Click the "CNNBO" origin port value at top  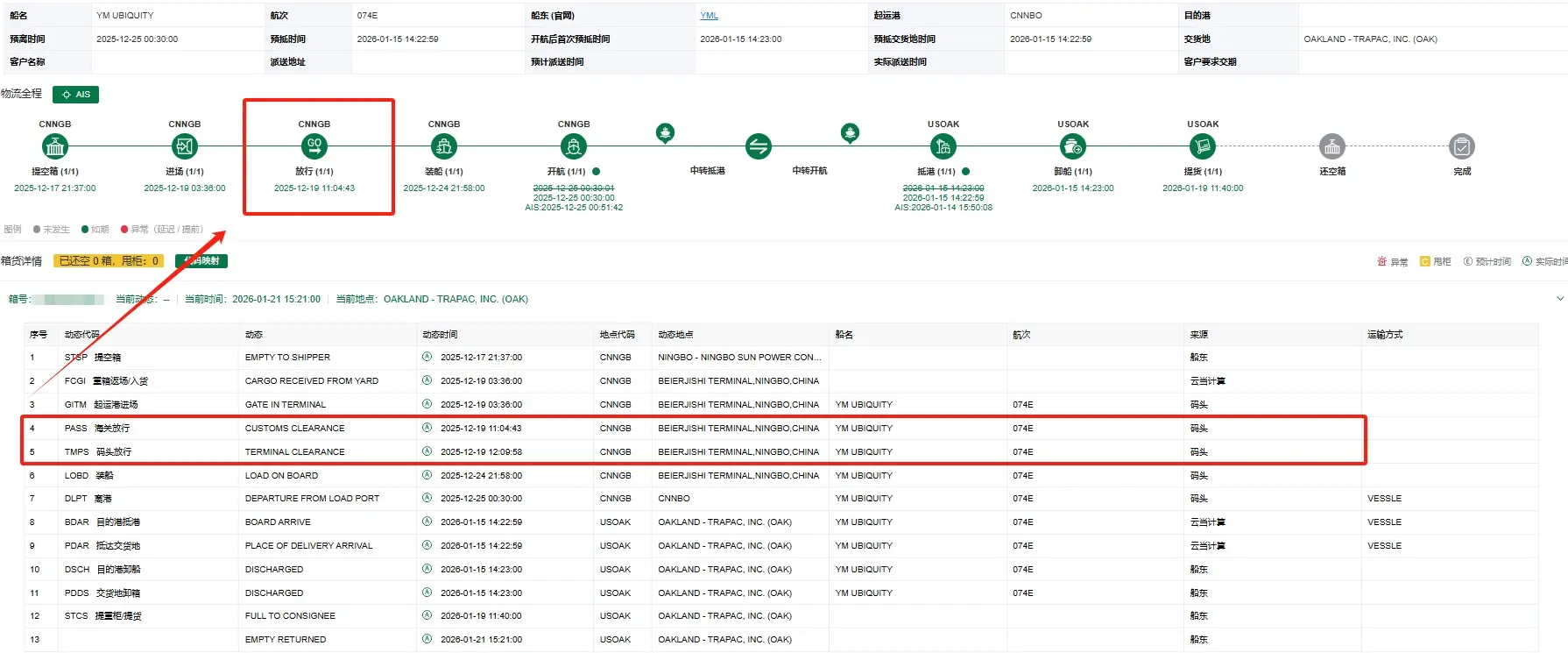click(x=1026, y=16)
